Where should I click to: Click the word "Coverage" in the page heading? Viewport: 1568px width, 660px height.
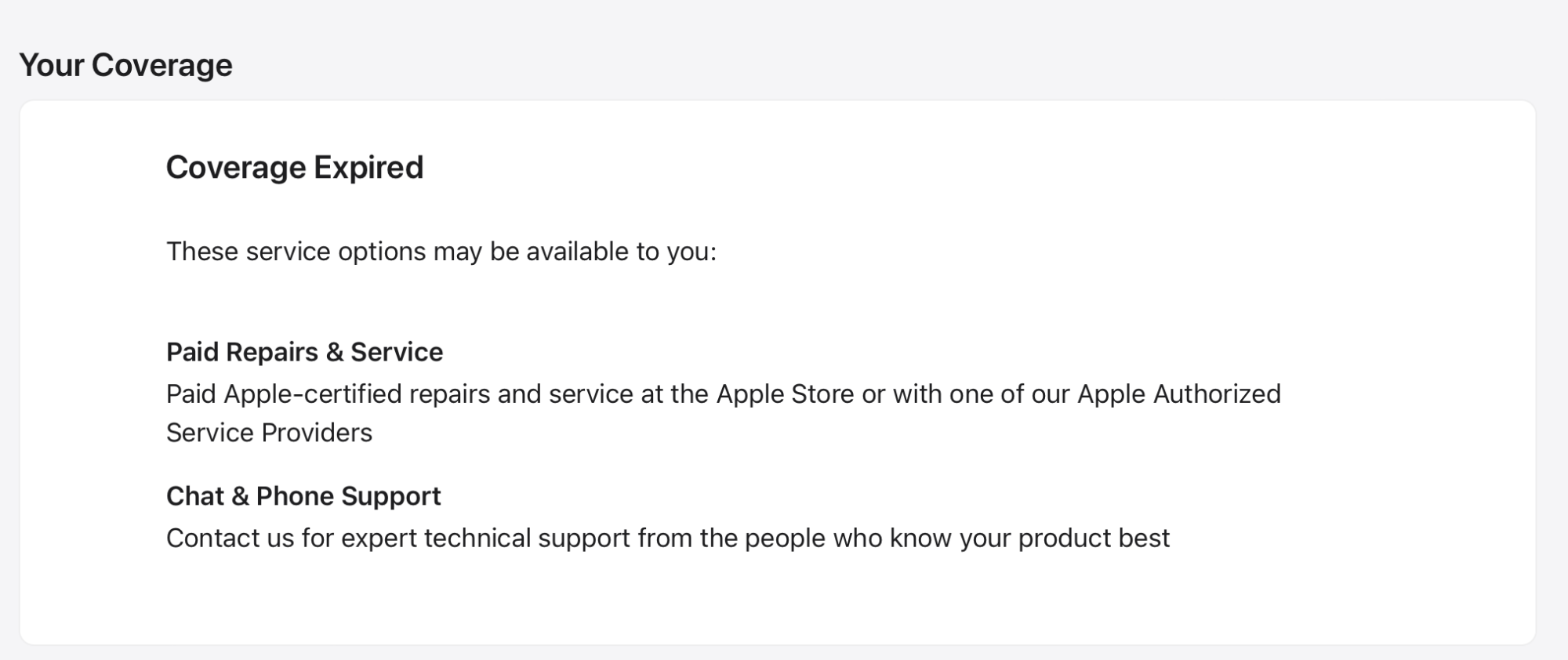[162, 65]
